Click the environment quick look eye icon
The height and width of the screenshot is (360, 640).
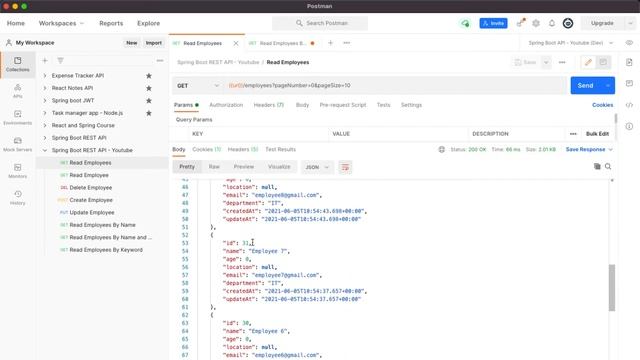point(629,43)
